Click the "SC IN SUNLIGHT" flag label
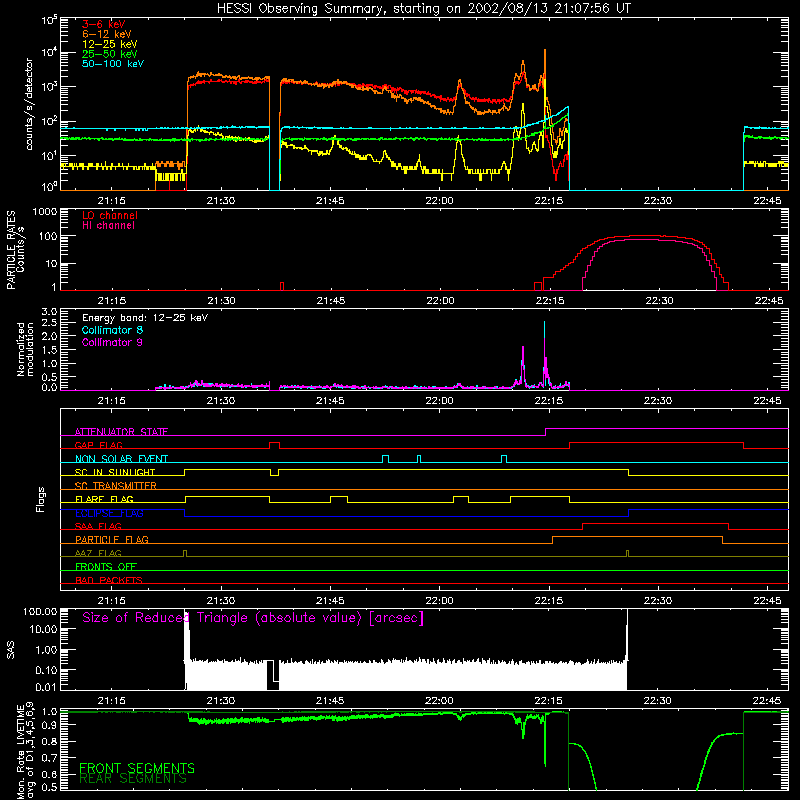Screen dimensions: 800x800 pos(115,472)
